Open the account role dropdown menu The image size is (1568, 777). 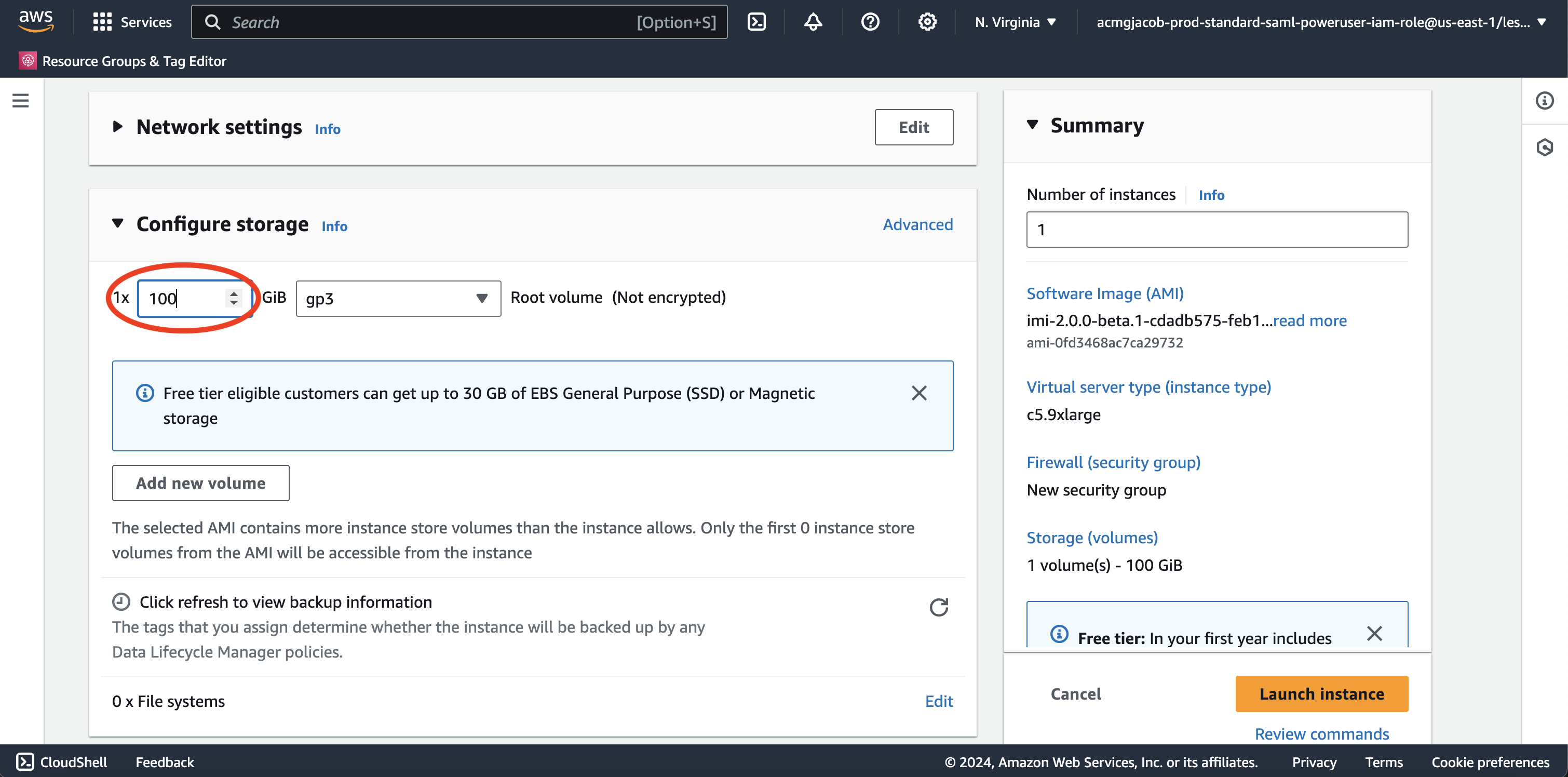1320,22
